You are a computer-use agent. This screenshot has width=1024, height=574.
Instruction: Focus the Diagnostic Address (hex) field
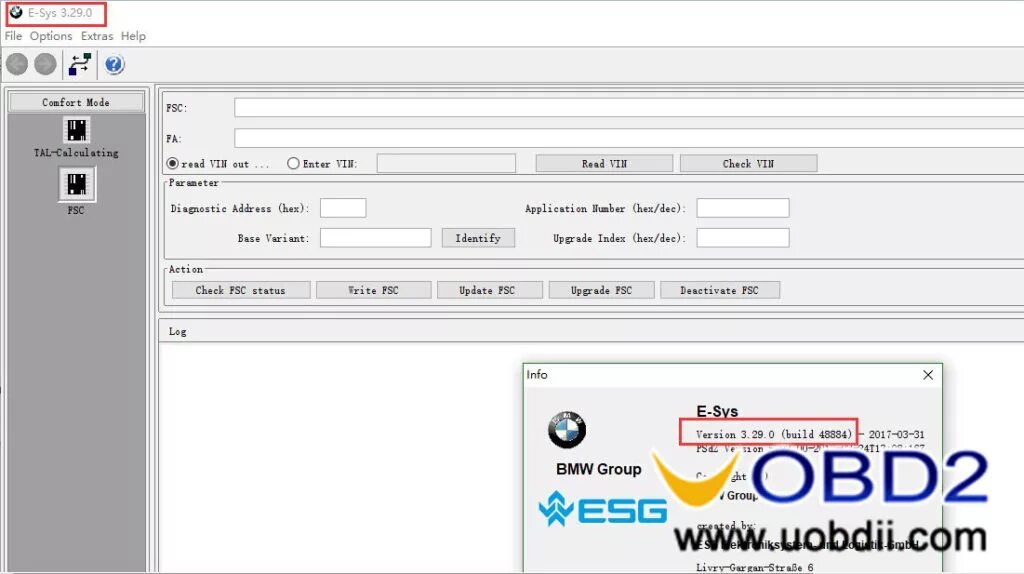point(343,208)
